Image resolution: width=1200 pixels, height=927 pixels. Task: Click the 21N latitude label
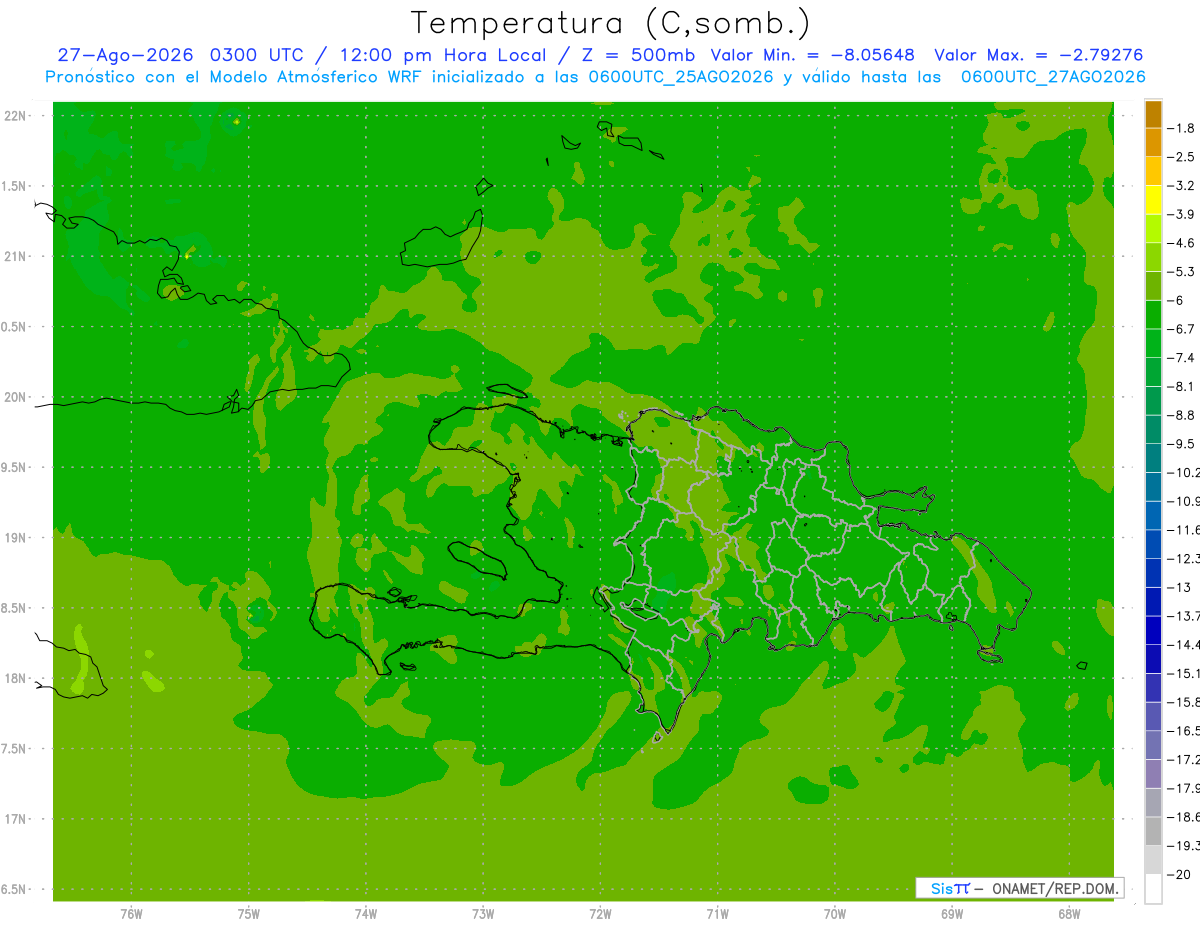point(15,257)
